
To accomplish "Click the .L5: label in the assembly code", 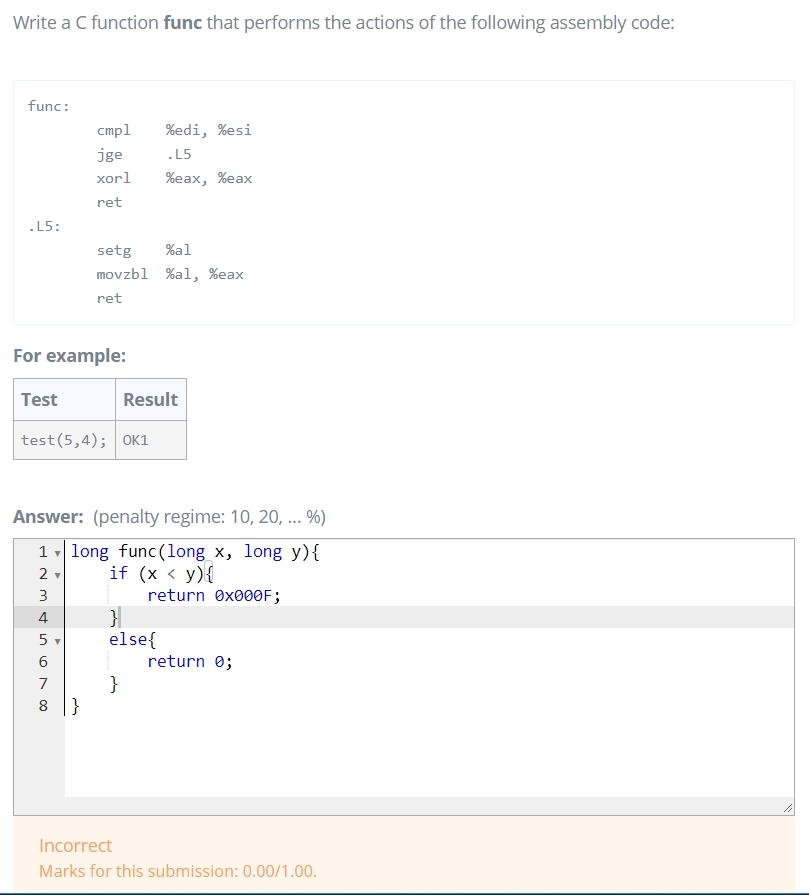I will [x=42, y=226].
